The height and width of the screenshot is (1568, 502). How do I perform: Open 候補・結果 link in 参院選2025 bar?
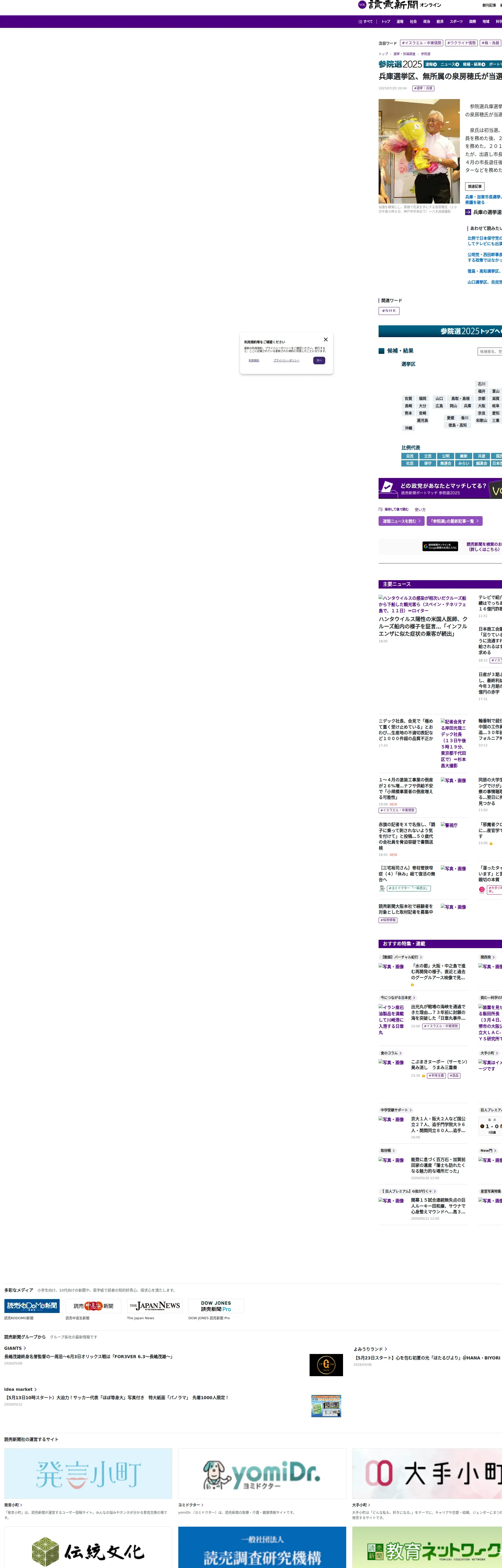point(474,65)
